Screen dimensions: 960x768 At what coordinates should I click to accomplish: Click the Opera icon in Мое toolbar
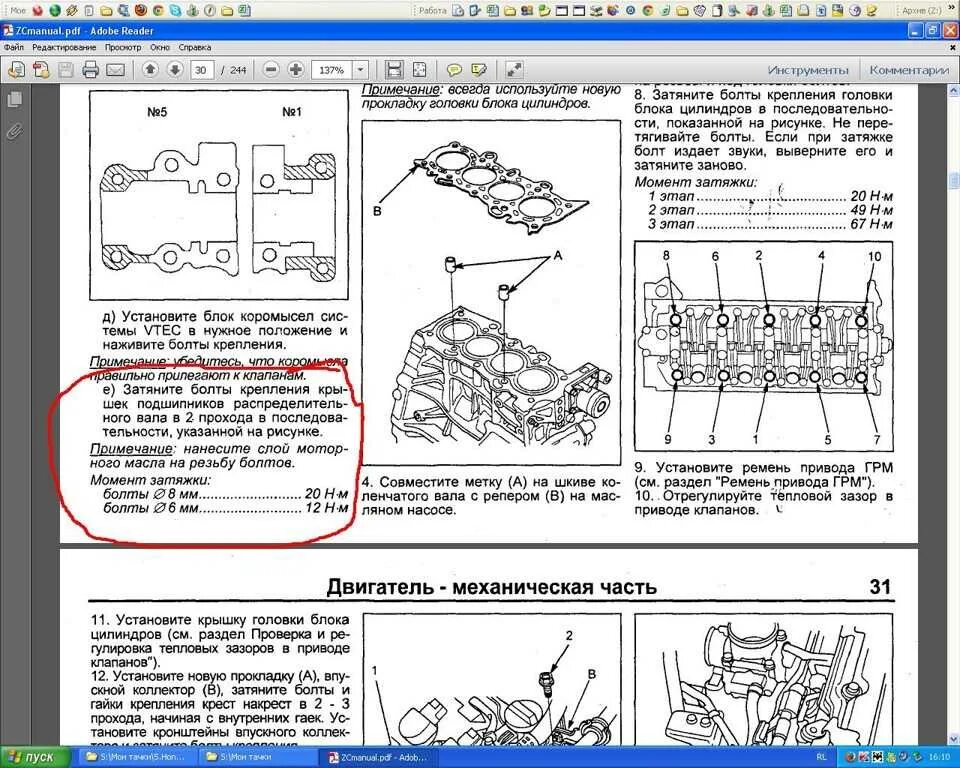[x=38, y=10]
